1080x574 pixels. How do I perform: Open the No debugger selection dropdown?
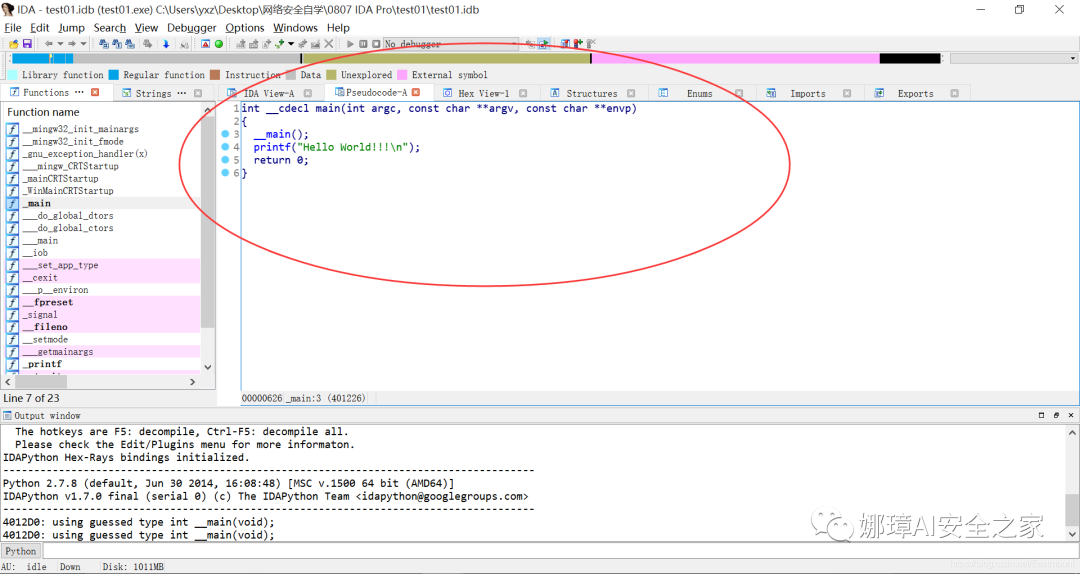click(x=450, y=43)
